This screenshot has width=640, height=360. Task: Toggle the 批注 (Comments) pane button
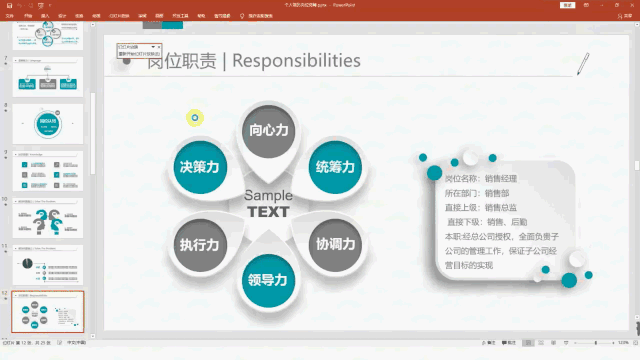tap(509, 343)
